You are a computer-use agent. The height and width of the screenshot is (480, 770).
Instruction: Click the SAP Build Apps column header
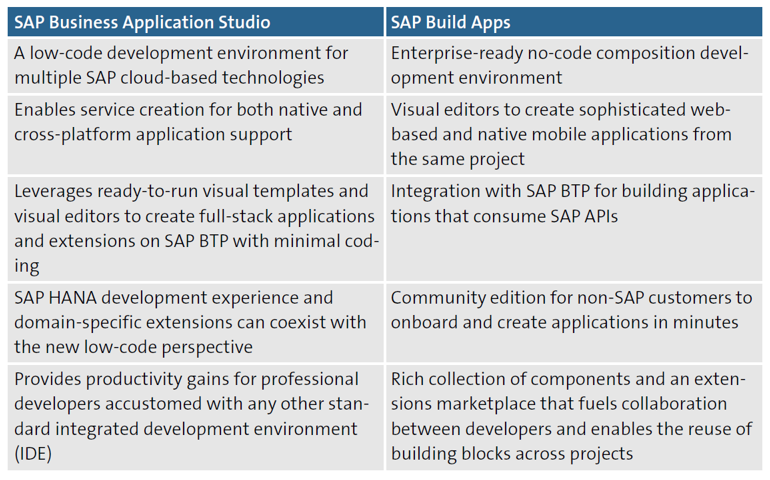click(574, 22)
